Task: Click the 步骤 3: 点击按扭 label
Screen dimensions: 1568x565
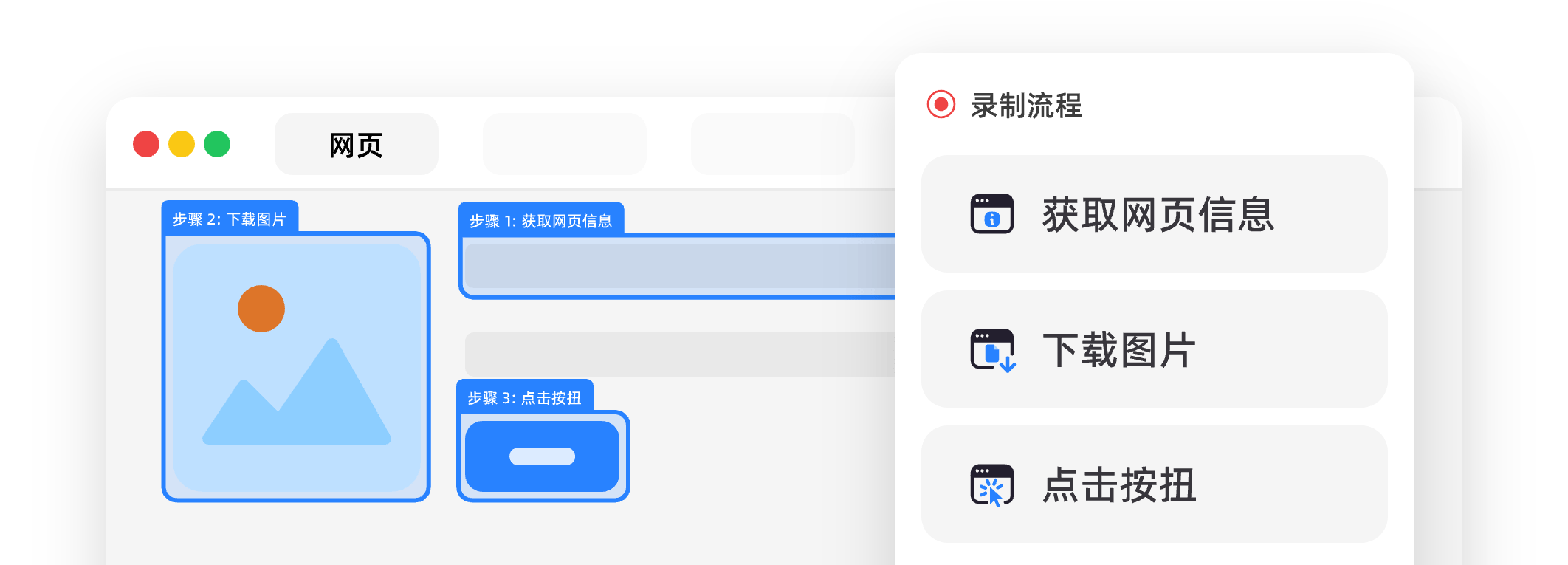Action: click(x=525, y=397)
